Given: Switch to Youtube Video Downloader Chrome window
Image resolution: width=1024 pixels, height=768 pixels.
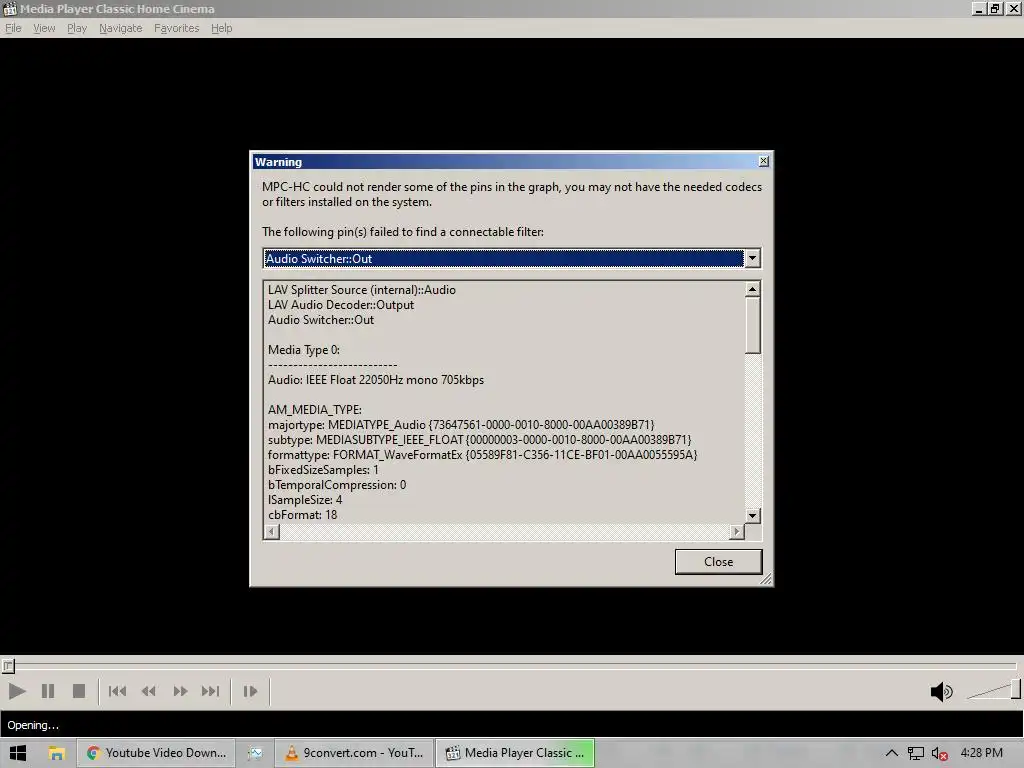Looking at the screenshot, I should 155,753.
